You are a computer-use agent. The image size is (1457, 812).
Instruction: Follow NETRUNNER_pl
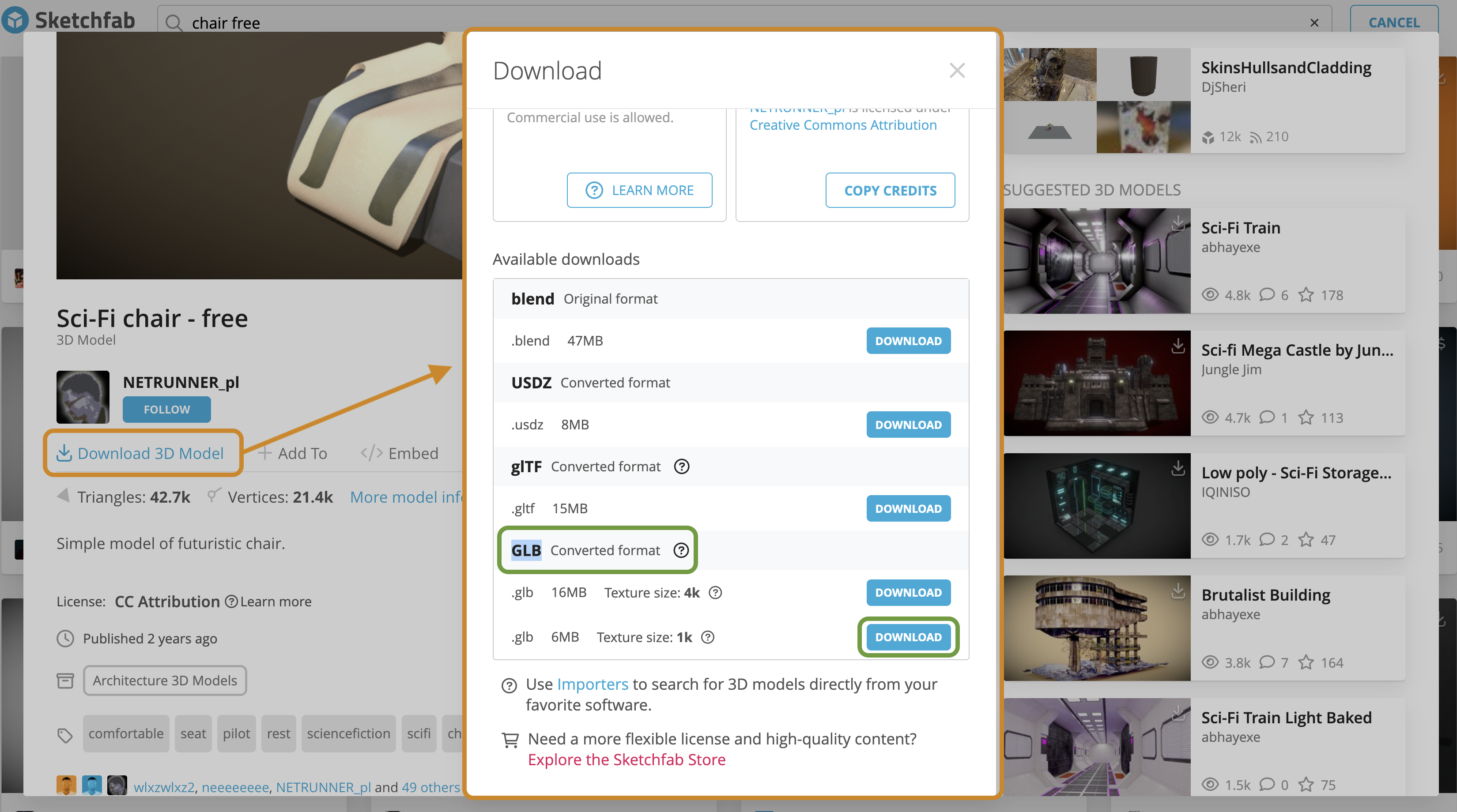(167, 409)
